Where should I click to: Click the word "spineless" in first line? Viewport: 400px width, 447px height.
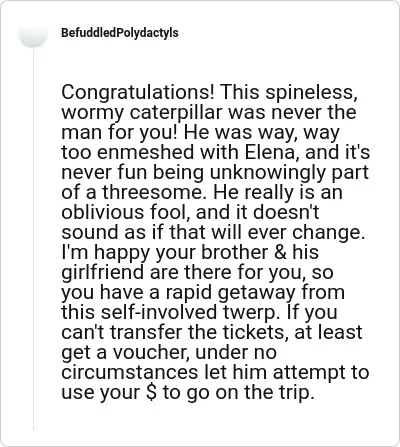click(312, 93)
